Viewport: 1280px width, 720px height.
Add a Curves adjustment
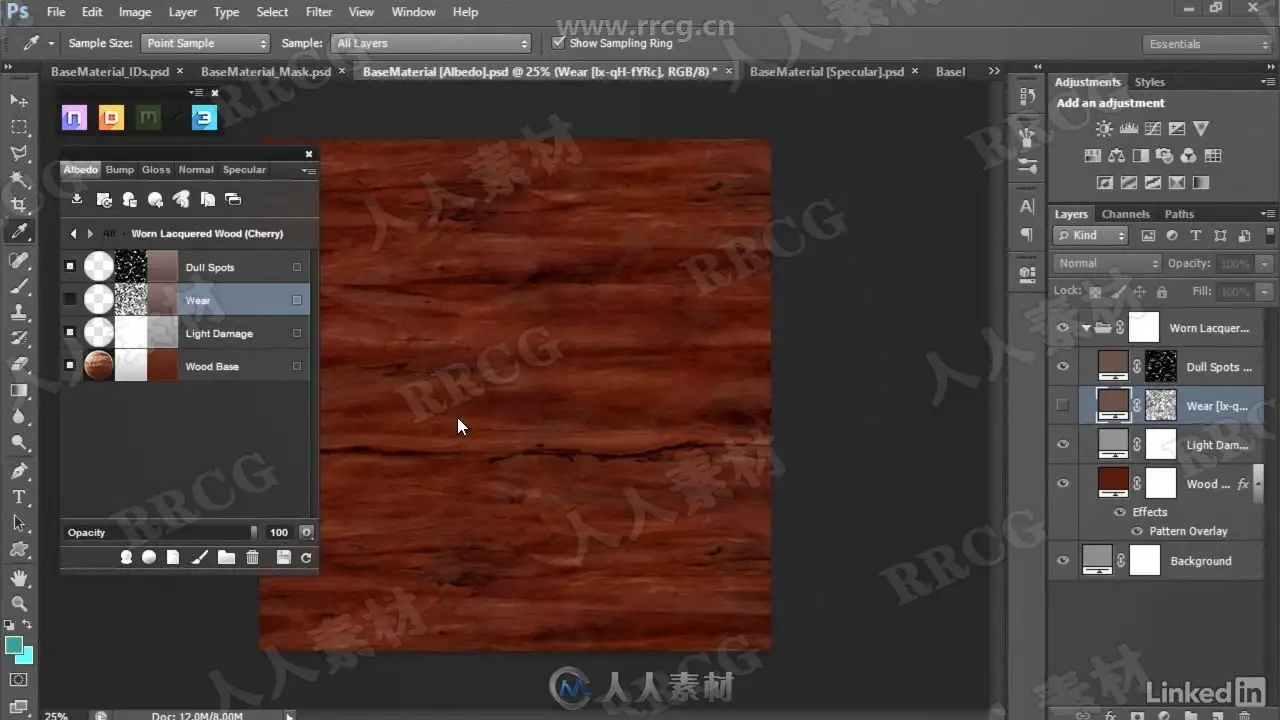point(1153,128)
